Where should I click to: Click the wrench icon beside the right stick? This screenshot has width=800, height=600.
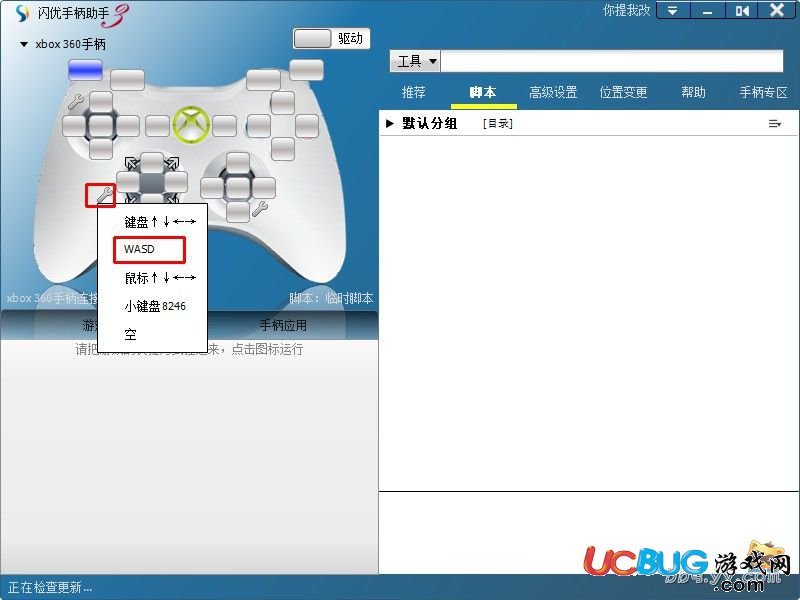pyautogui.click(x=260, y=208)
